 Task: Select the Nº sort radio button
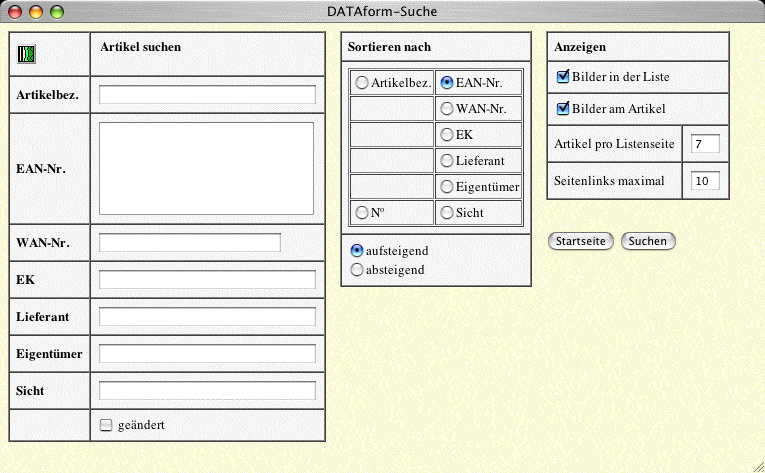362,212
